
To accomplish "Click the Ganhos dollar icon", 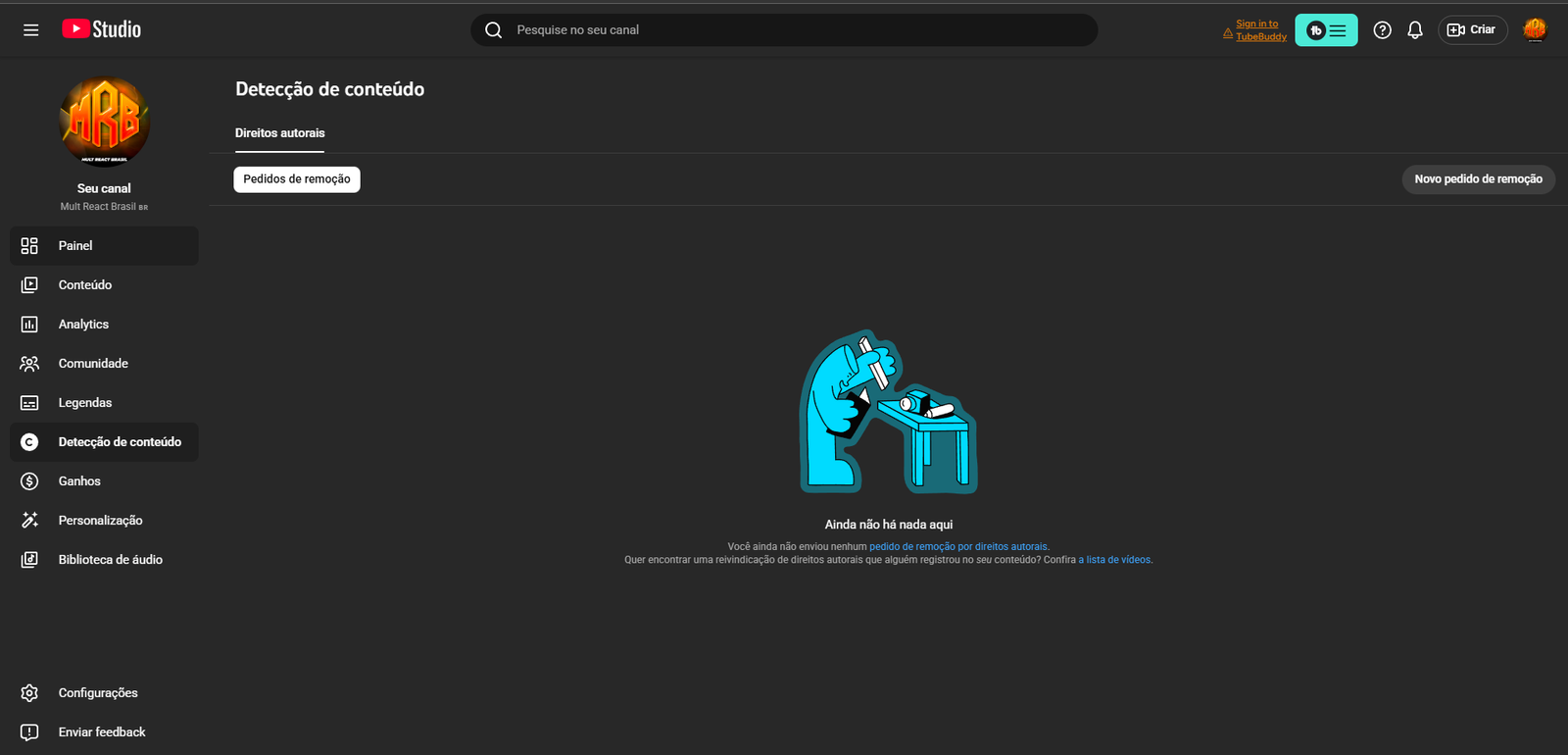I will pyautogui.click(x=29, y=481).
